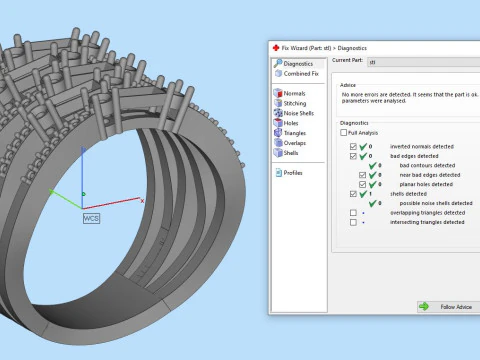This screenshot has height=360, width=480.
Task: Toggle the planar holes detected checkbox
Action: pos(363,184)
